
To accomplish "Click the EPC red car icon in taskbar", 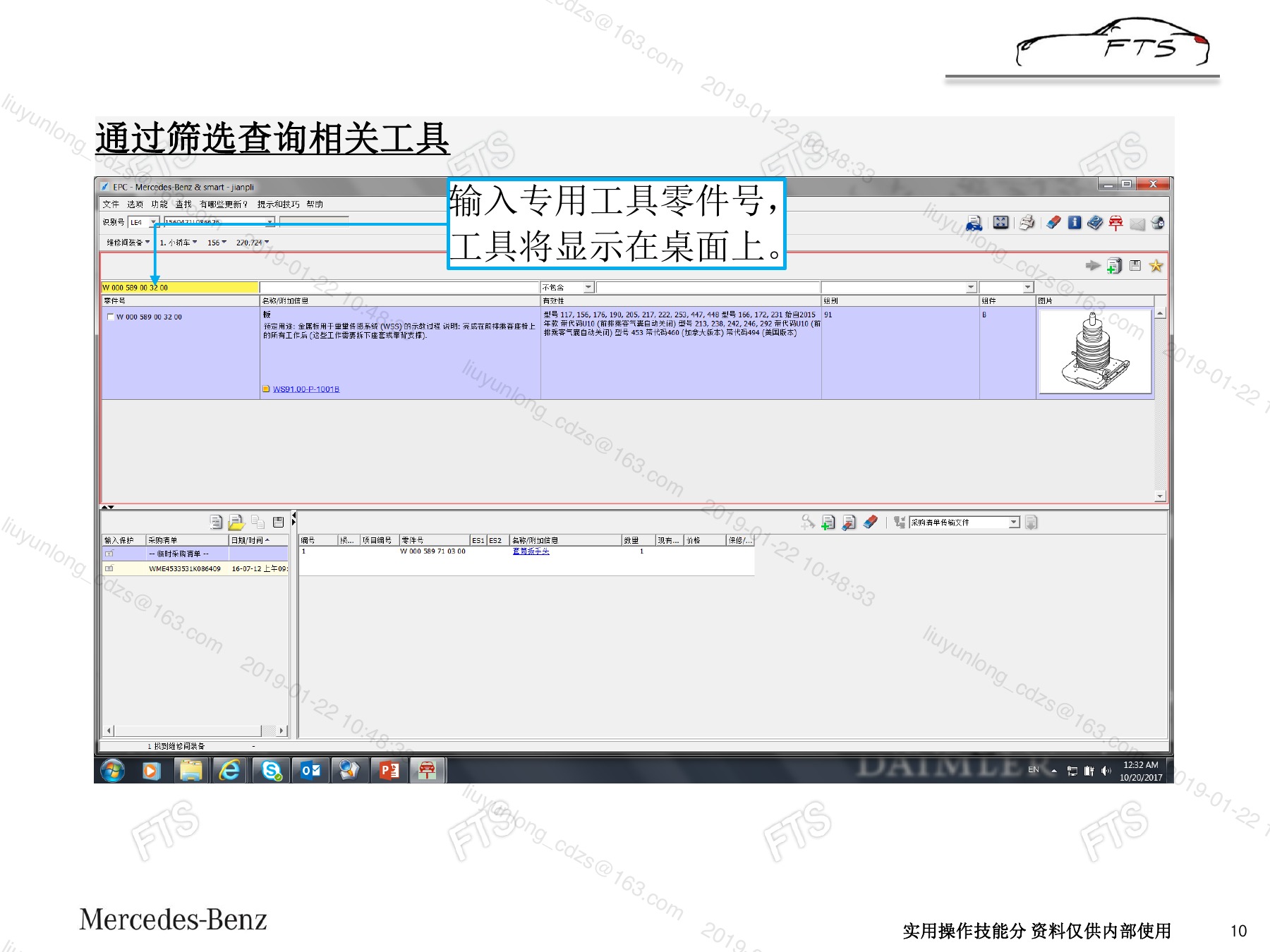I will [428, 770].
